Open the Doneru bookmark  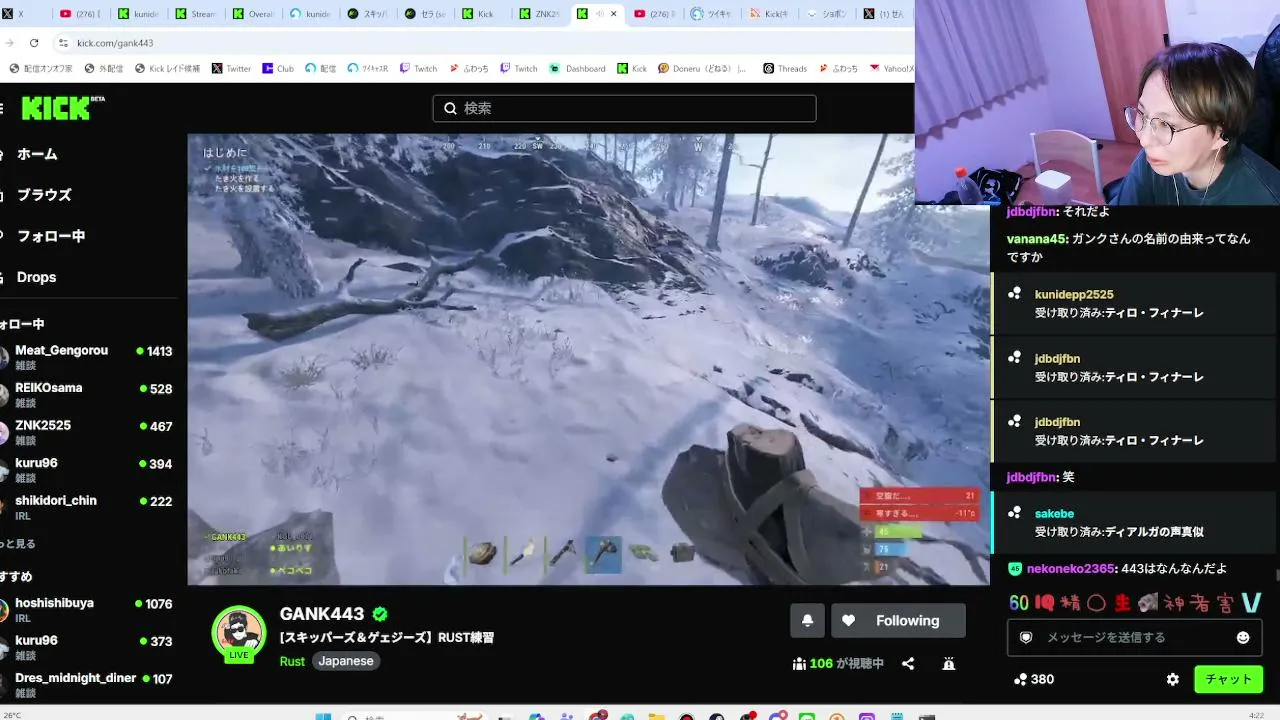702,69
